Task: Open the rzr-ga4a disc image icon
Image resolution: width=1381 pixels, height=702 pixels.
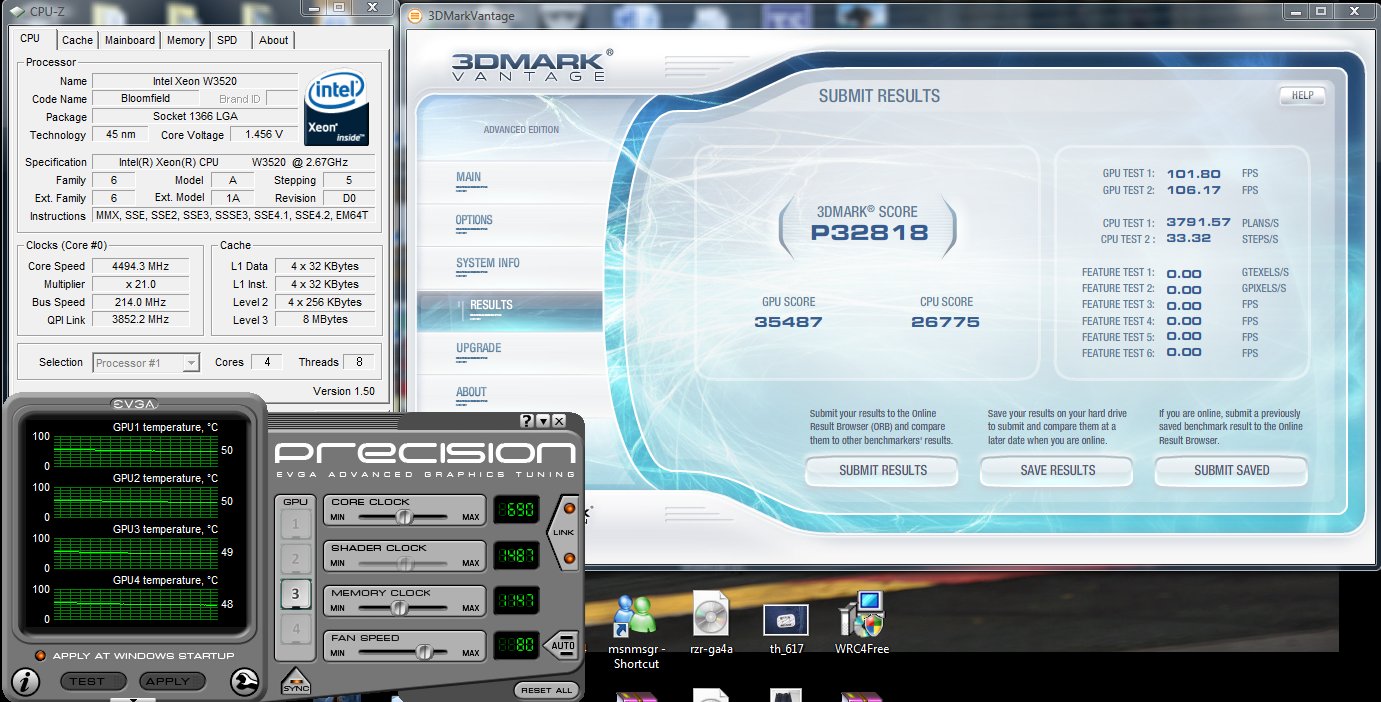Action: [713, 624]
